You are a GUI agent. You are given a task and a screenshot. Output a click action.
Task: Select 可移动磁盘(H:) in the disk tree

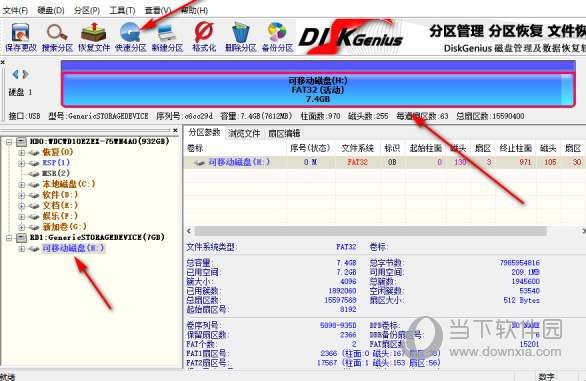(73, 248)
